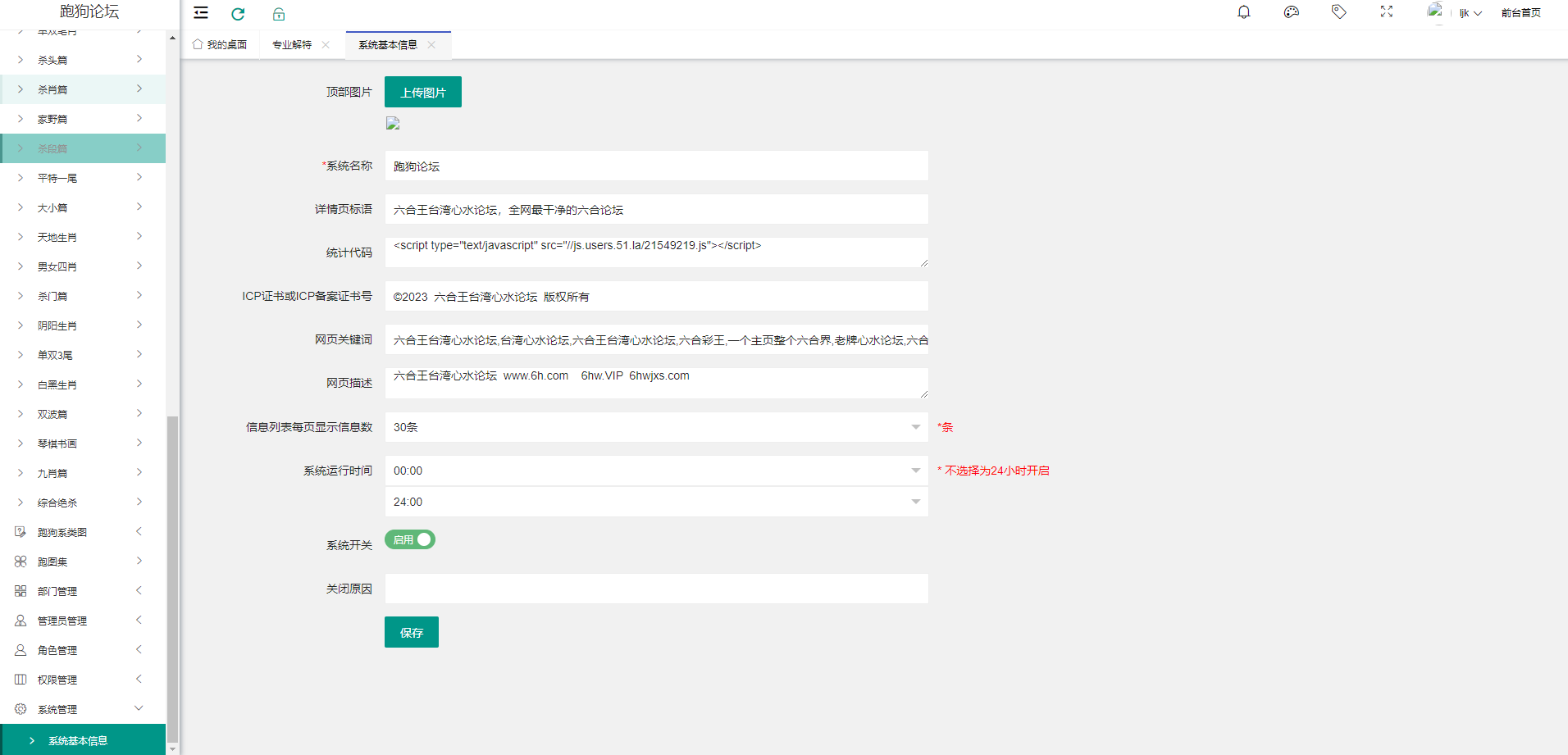Close the 专业解特 tab

[x=326, y=45]
